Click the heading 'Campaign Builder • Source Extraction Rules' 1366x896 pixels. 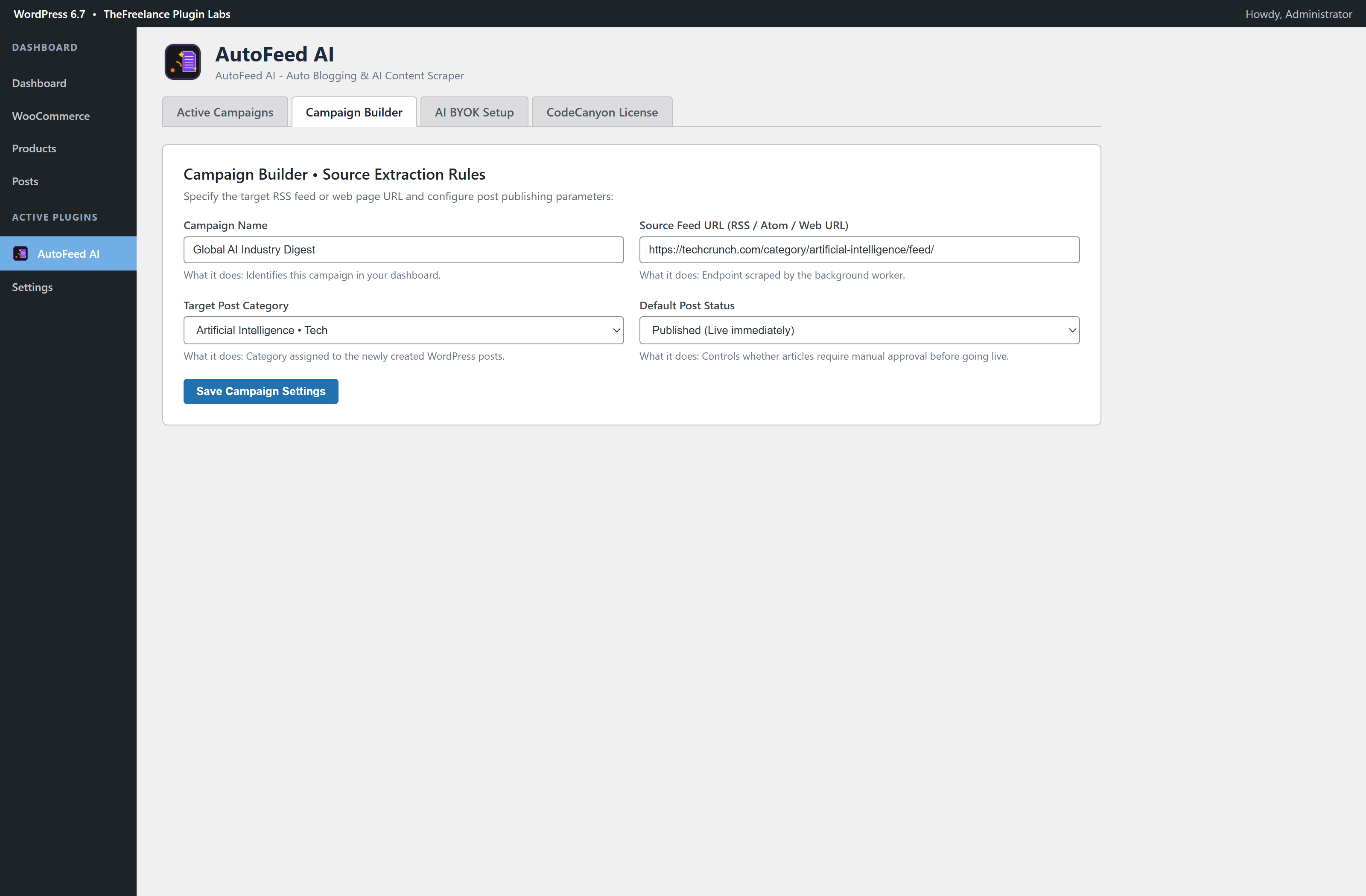334,174
